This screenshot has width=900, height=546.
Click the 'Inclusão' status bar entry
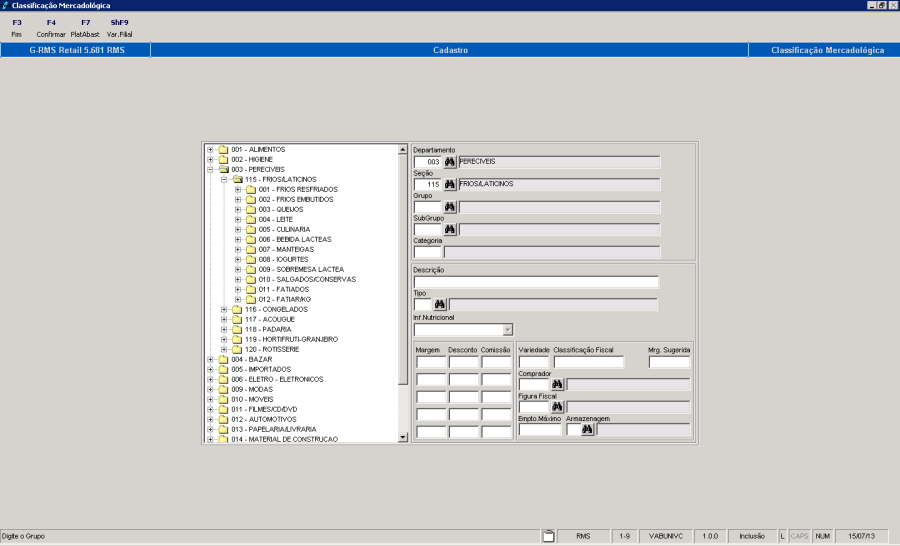point(752,536)
